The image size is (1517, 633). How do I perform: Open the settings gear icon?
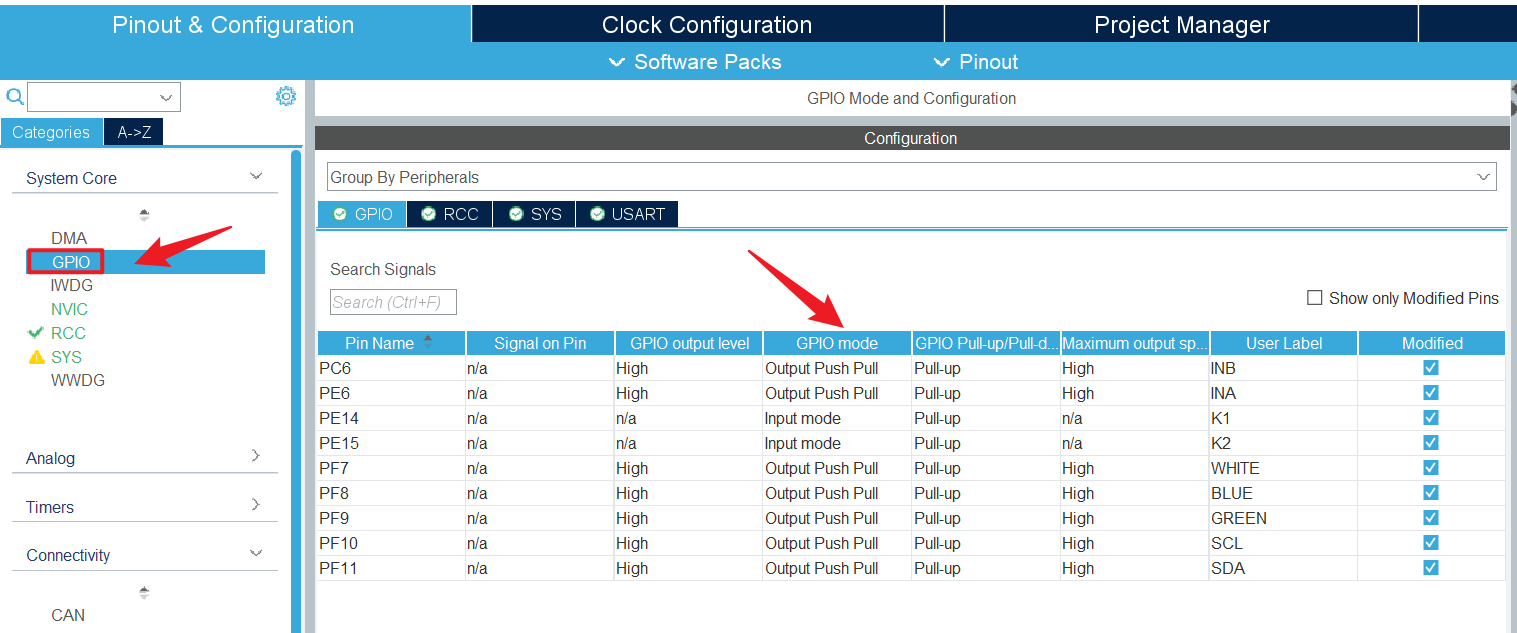tap(286, 96)
